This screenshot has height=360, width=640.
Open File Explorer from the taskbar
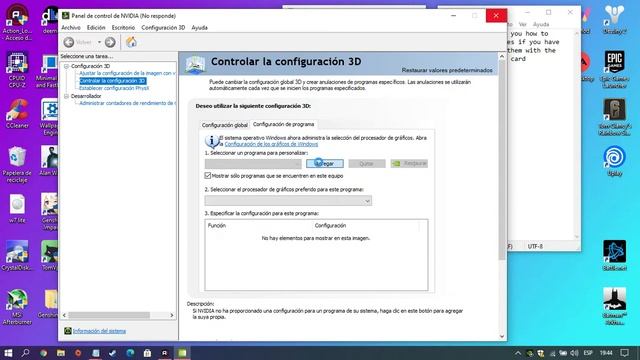pyautogui.click(x=61, y=353)
